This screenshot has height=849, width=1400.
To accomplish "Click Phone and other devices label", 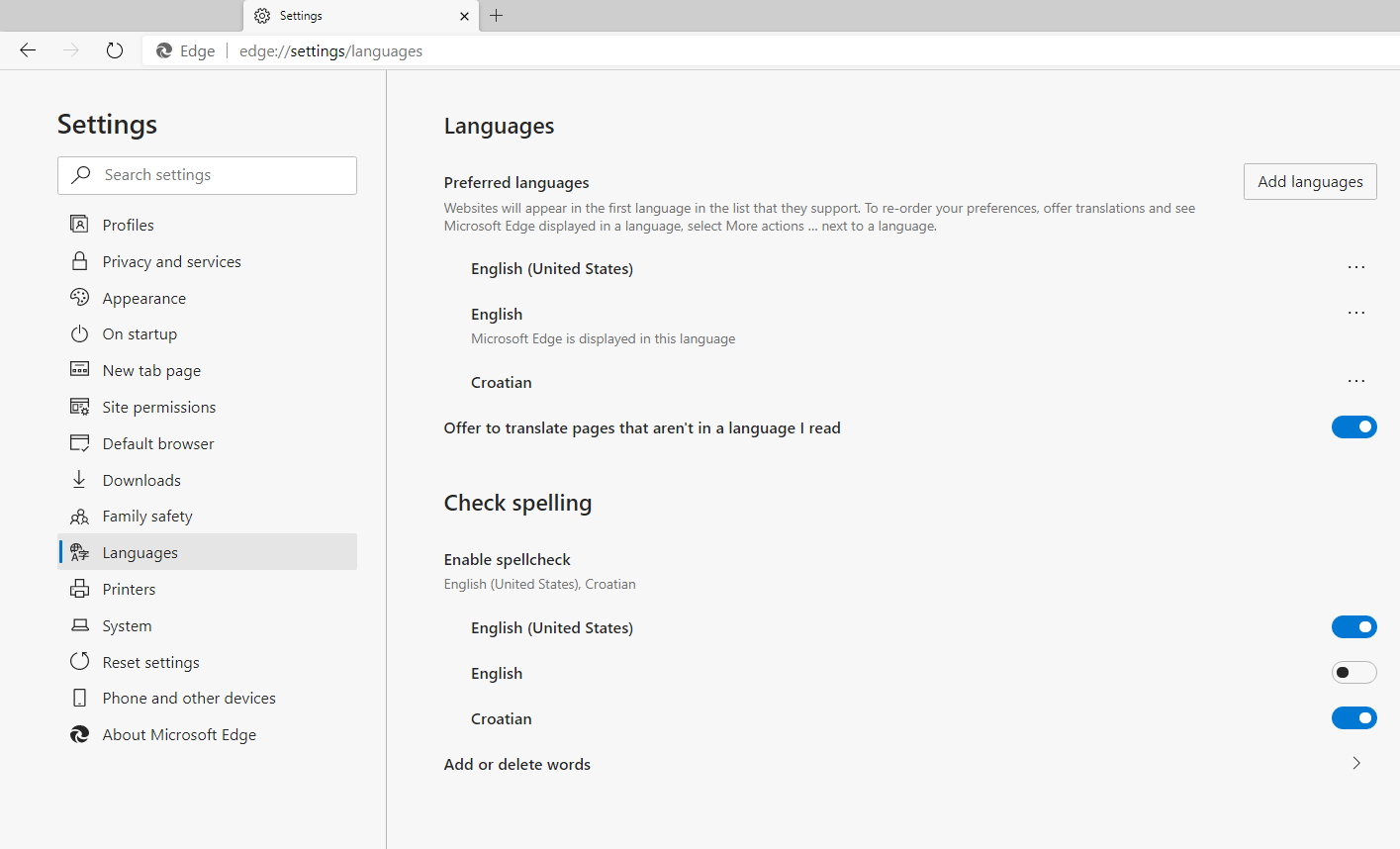I will coord(189,698).
